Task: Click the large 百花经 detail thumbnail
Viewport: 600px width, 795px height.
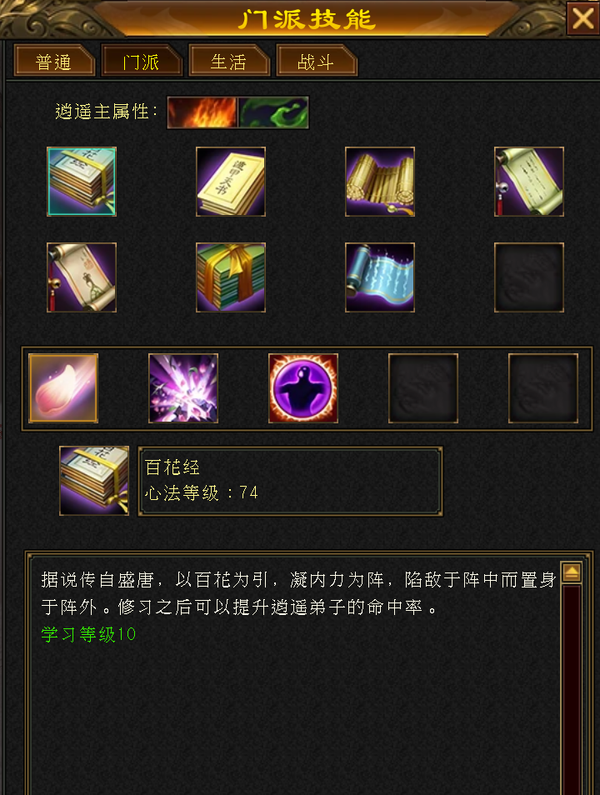Action: click(x=94, y=481)
